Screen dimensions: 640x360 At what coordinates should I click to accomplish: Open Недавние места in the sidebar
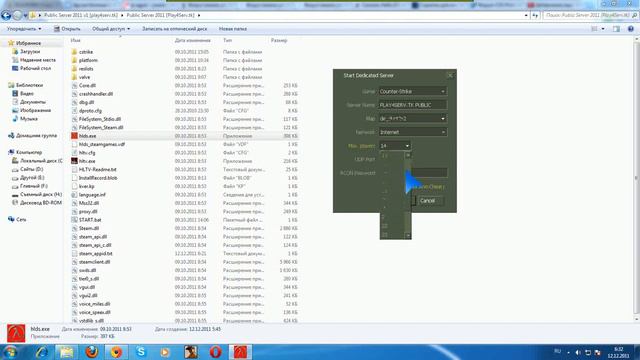(x=38, y=60)
